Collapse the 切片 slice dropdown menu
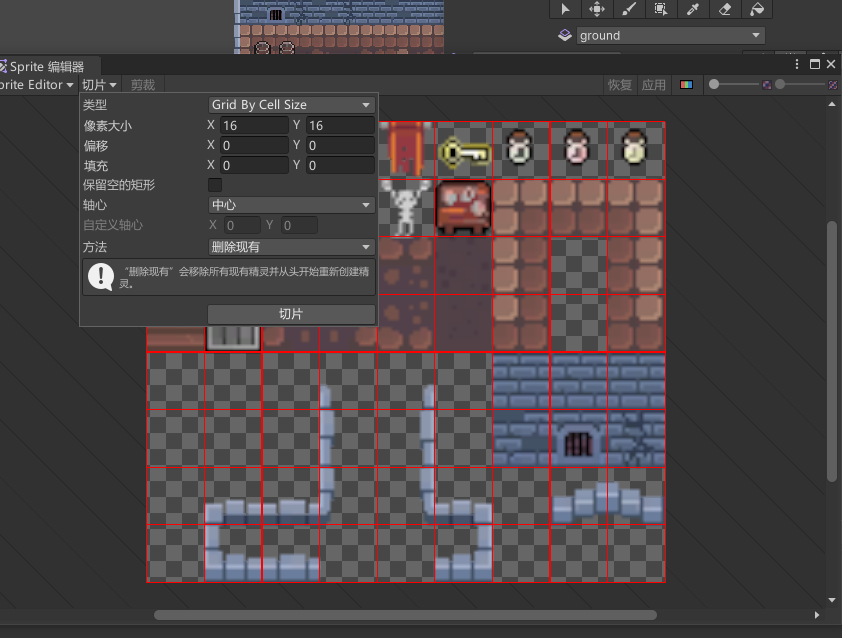This screenshot has width=842, height=638. click(x=99, y=85)
